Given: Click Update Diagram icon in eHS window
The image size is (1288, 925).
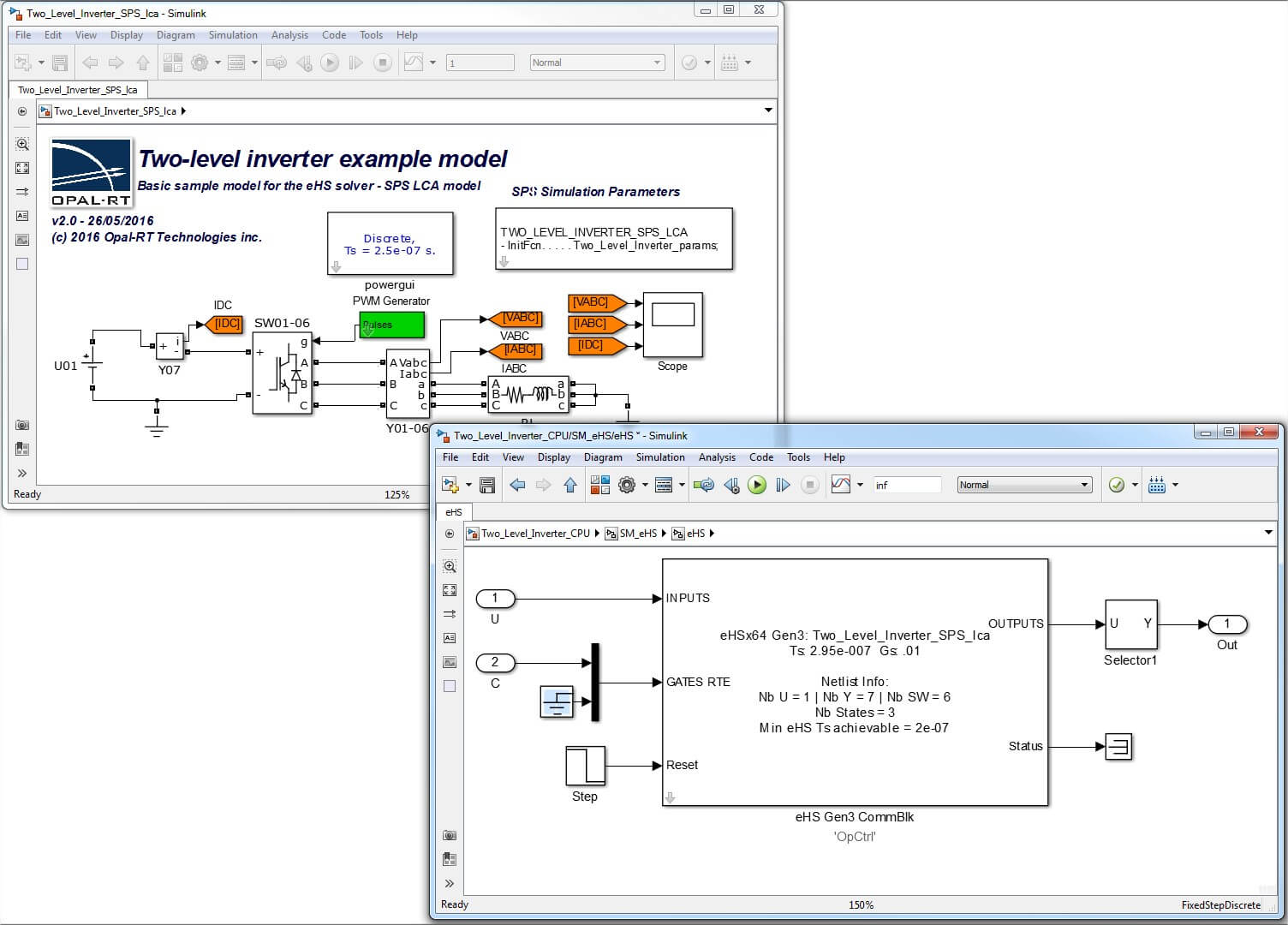Looking at the screenshot, I should tap(704, 485).
